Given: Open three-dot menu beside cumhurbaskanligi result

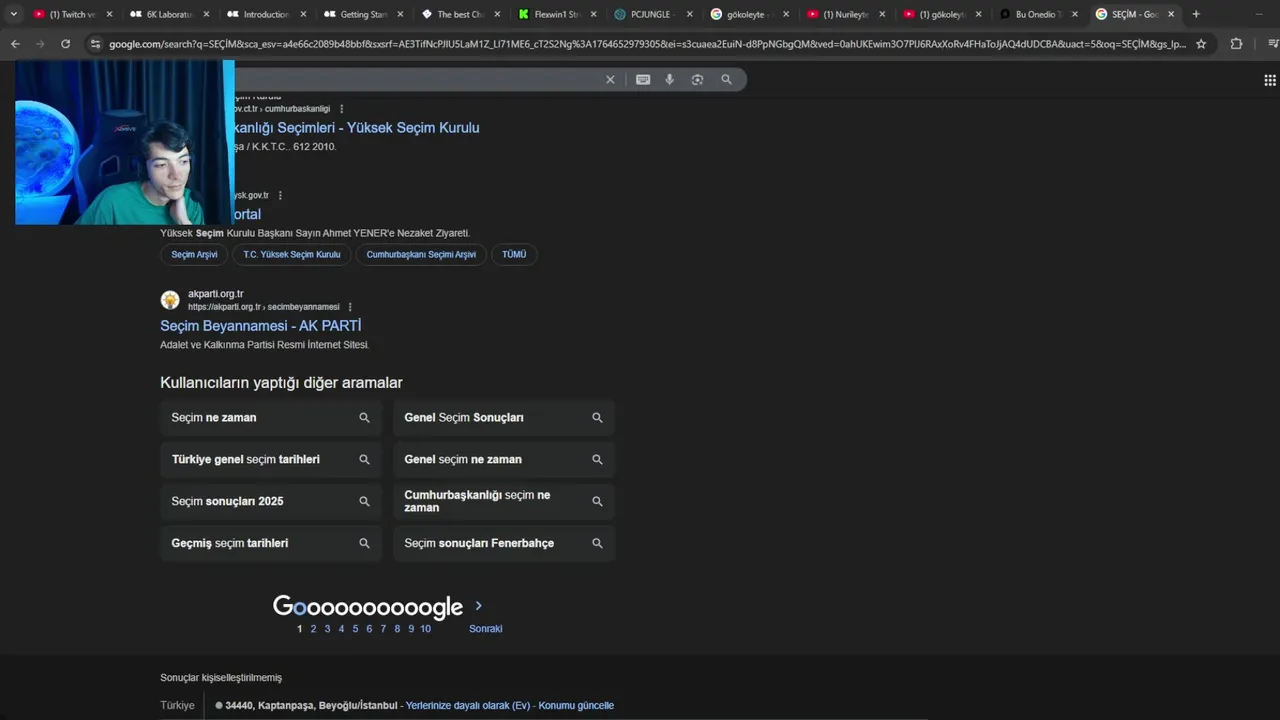Looking at the screenshot, I should [342, 109].
